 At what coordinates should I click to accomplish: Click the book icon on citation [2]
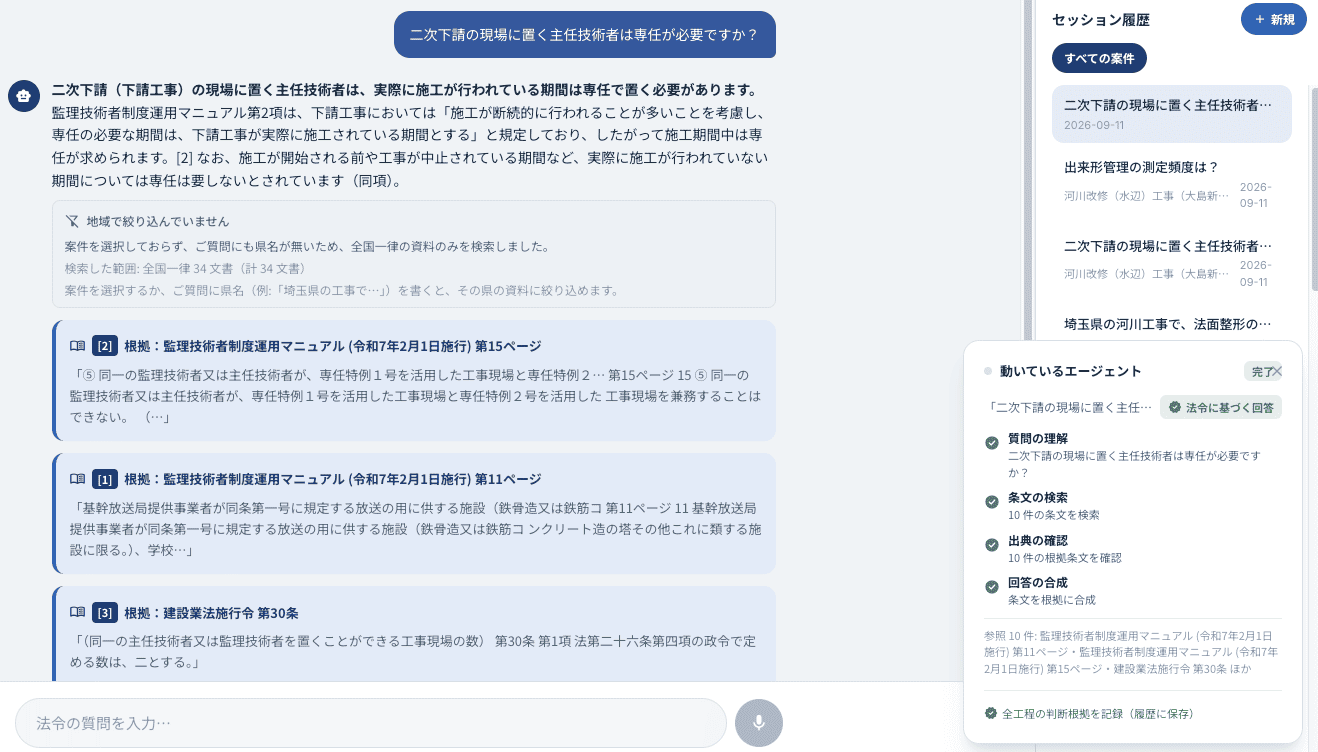point(77,346)
